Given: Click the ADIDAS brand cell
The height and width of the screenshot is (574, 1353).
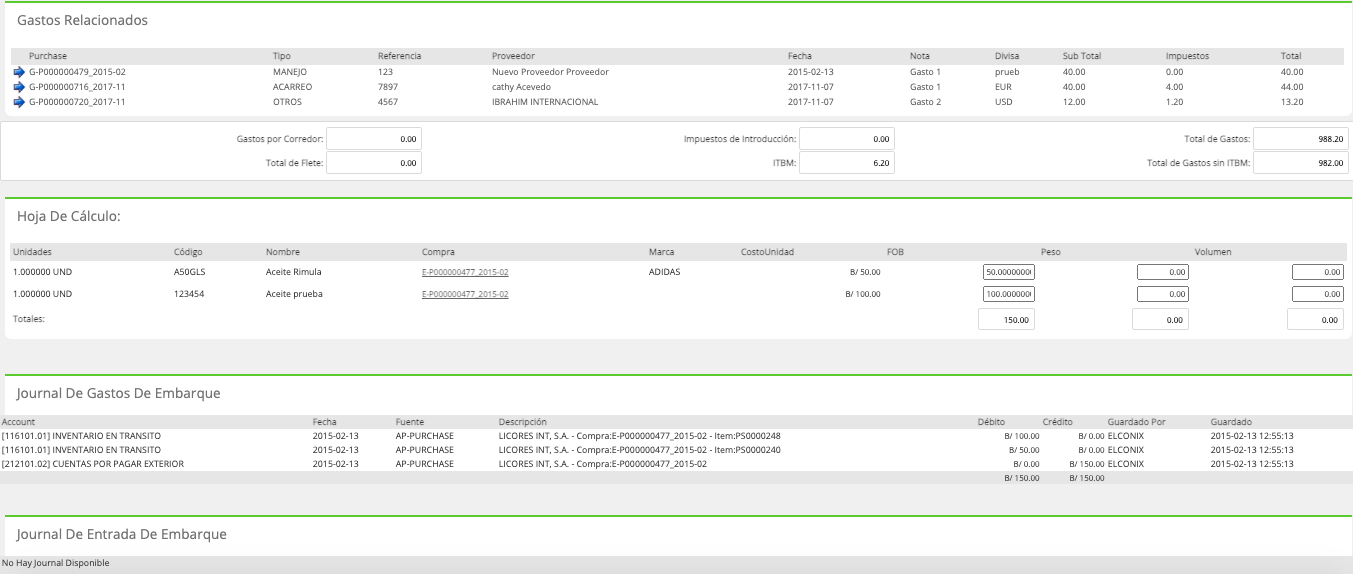Looking at the screenshot, I should pyautogui.click(x=664, y=272).
